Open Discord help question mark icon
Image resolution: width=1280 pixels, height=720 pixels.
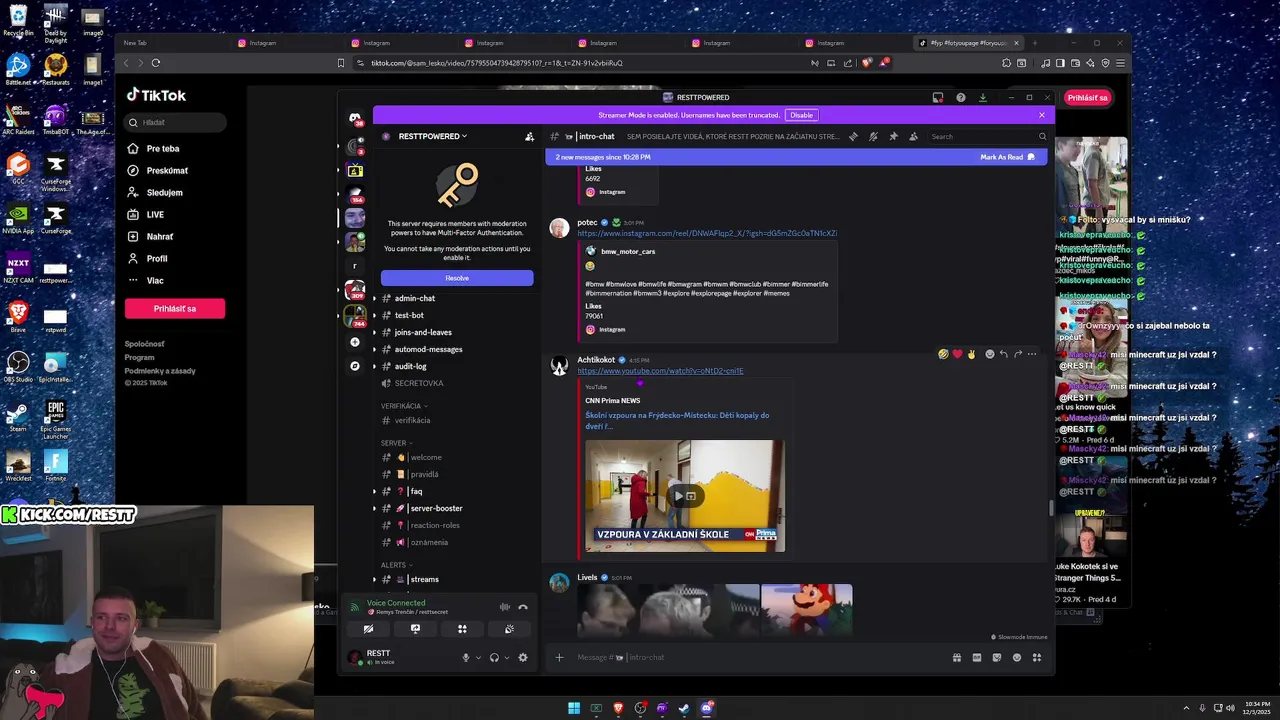(x=960, y=97)
